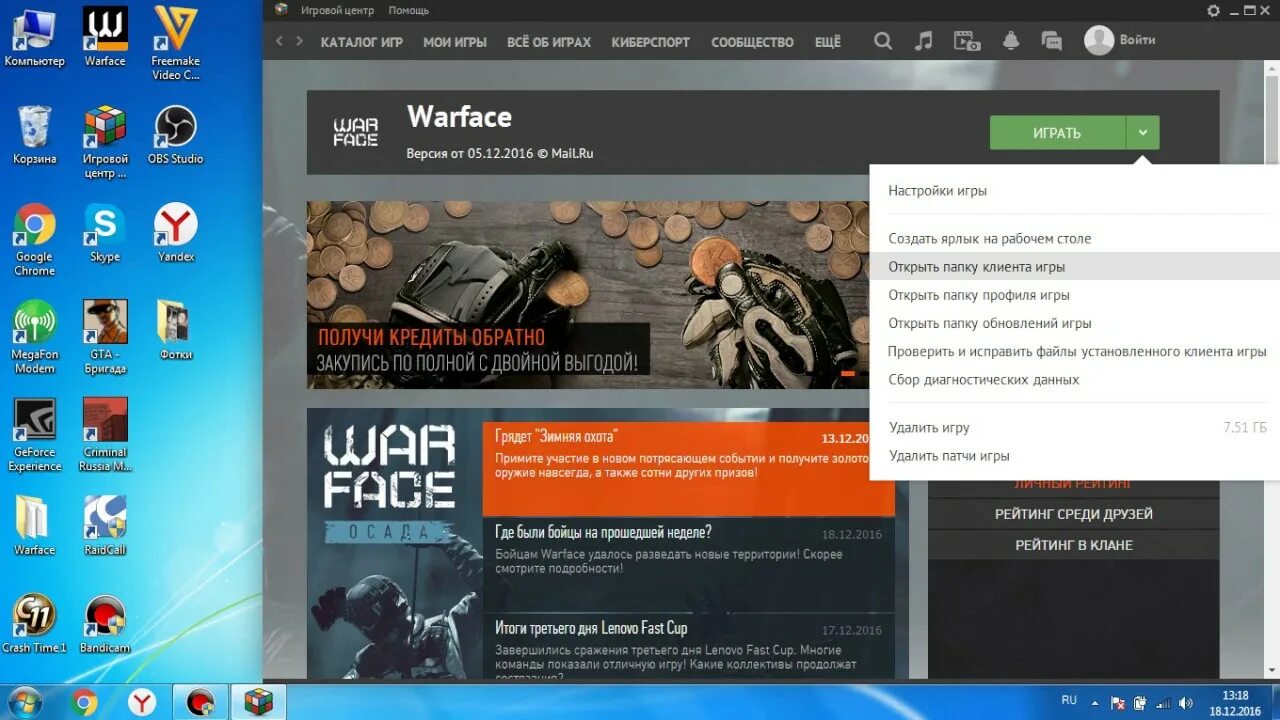Image resolution: width=1280 pixels, height=720 pixels.
Task: Switch to МОИ ИГРЫ tab
Action: (x=455, y=42)
